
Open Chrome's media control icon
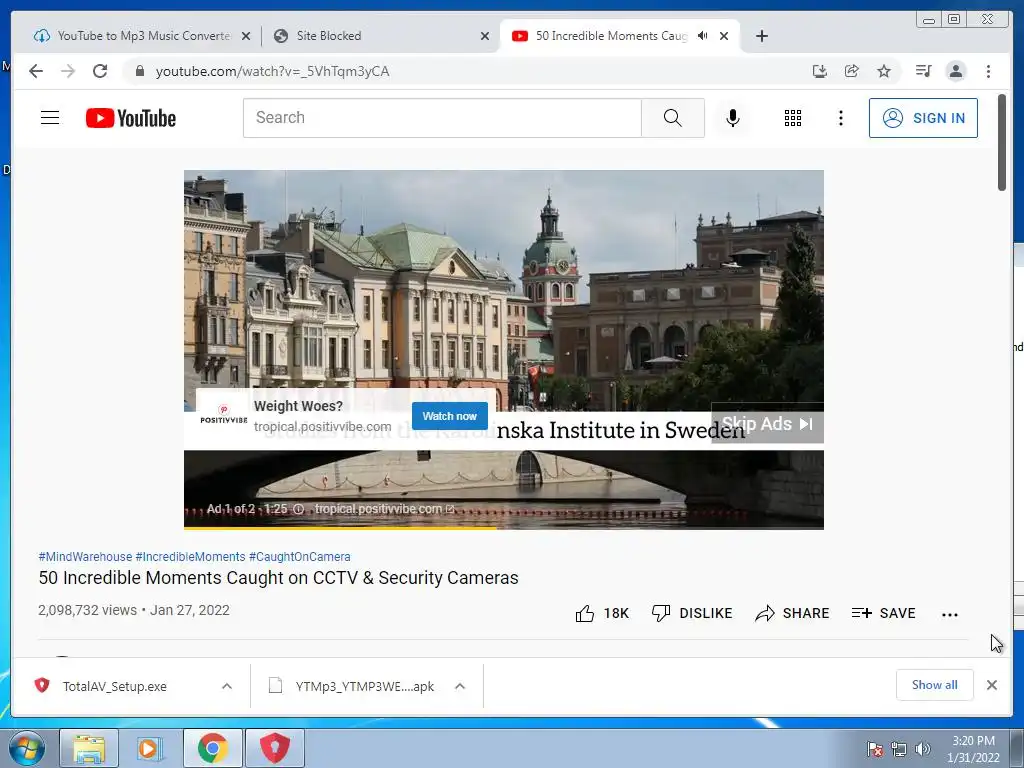click(x=923, y=71)
